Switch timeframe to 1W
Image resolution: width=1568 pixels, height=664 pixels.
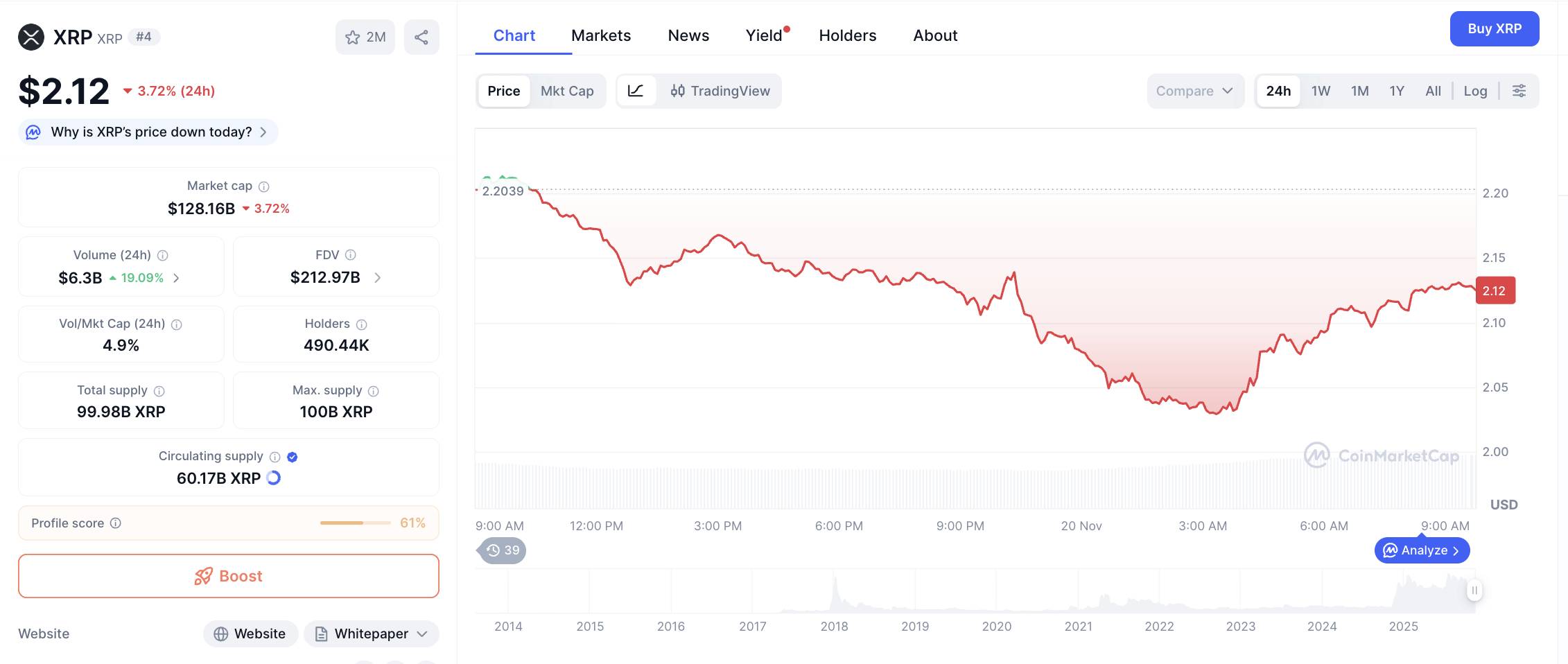pos(1320,91)
